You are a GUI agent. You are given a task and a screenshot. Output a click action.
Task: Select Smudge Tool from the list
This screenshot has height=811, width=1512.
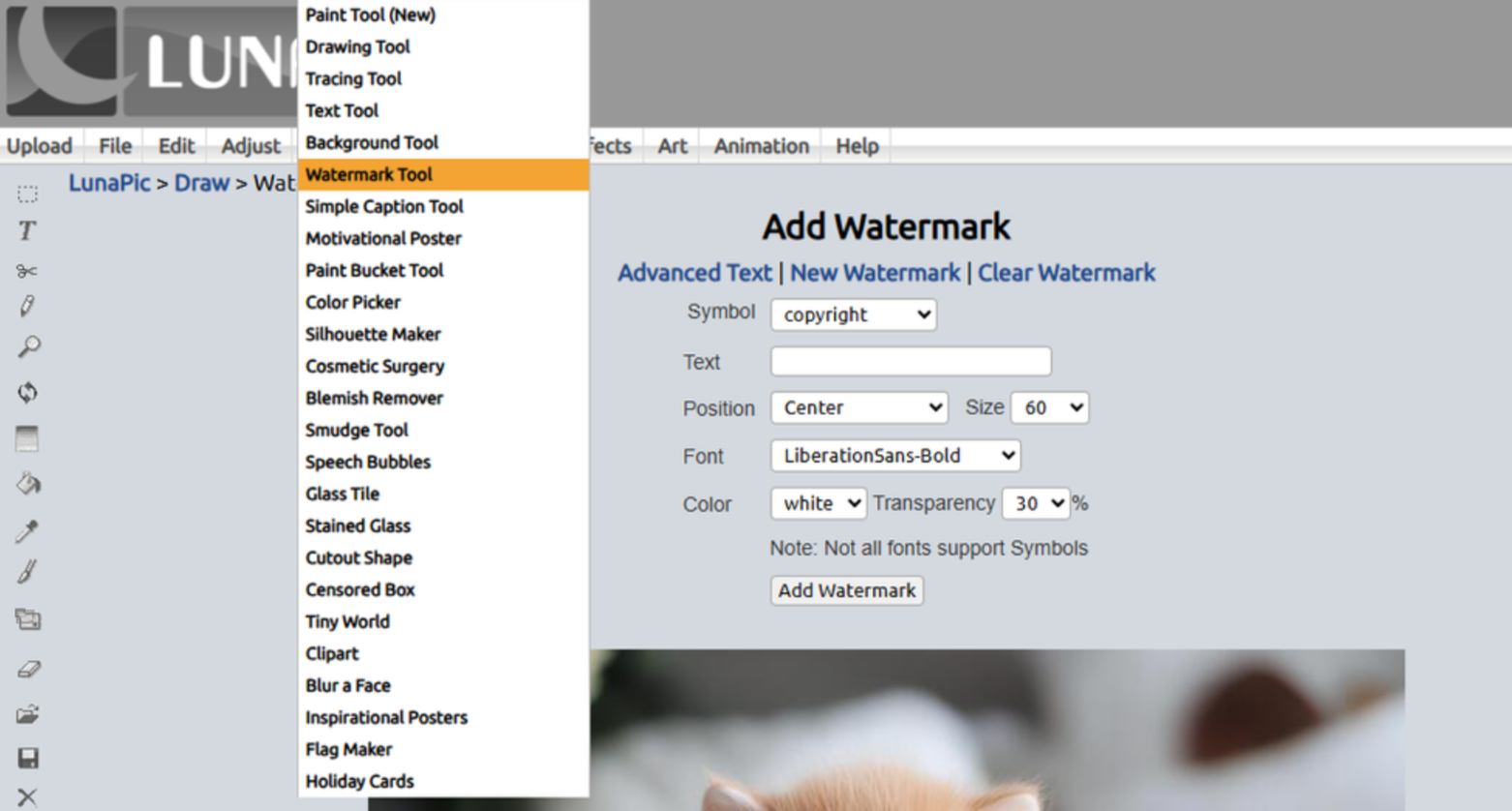click(443, 431)
